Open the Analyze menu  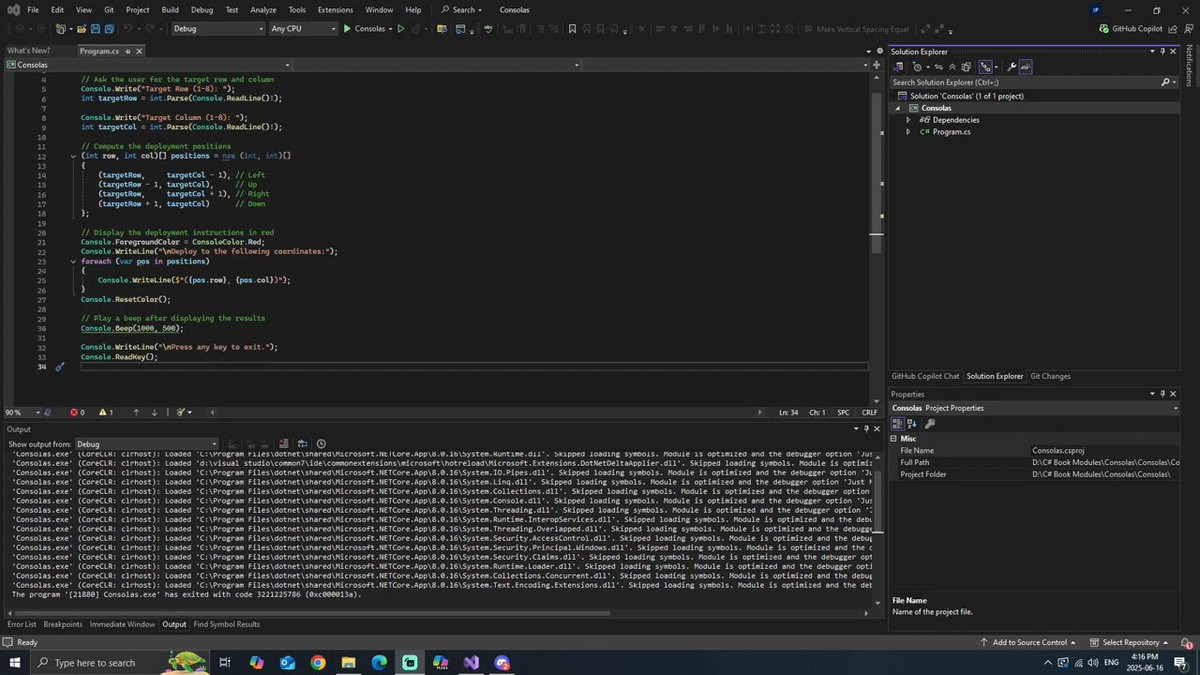pos(264,10)
